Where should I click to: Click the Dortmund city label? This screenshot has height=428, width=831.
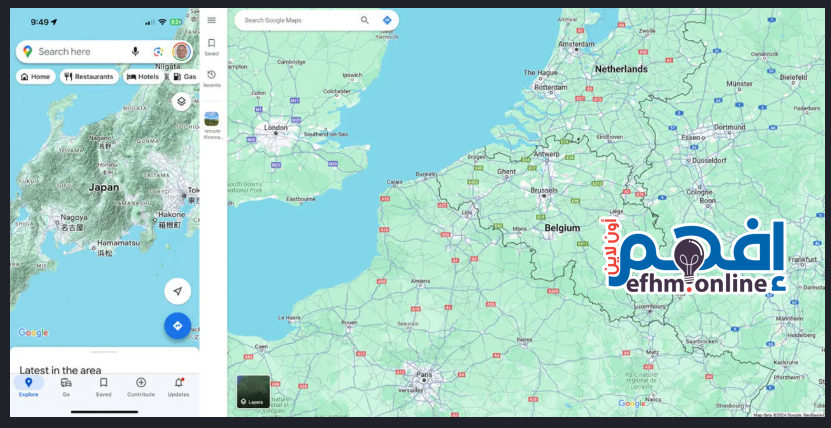(730, 127)
